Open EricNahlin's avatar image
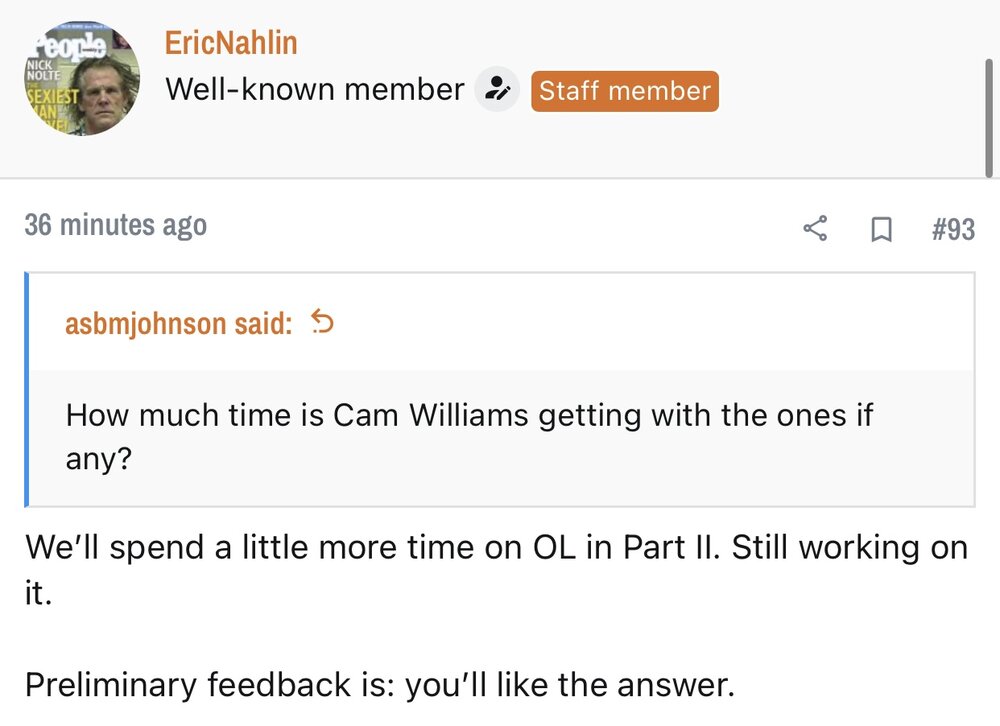 click(x=80, y=78)
